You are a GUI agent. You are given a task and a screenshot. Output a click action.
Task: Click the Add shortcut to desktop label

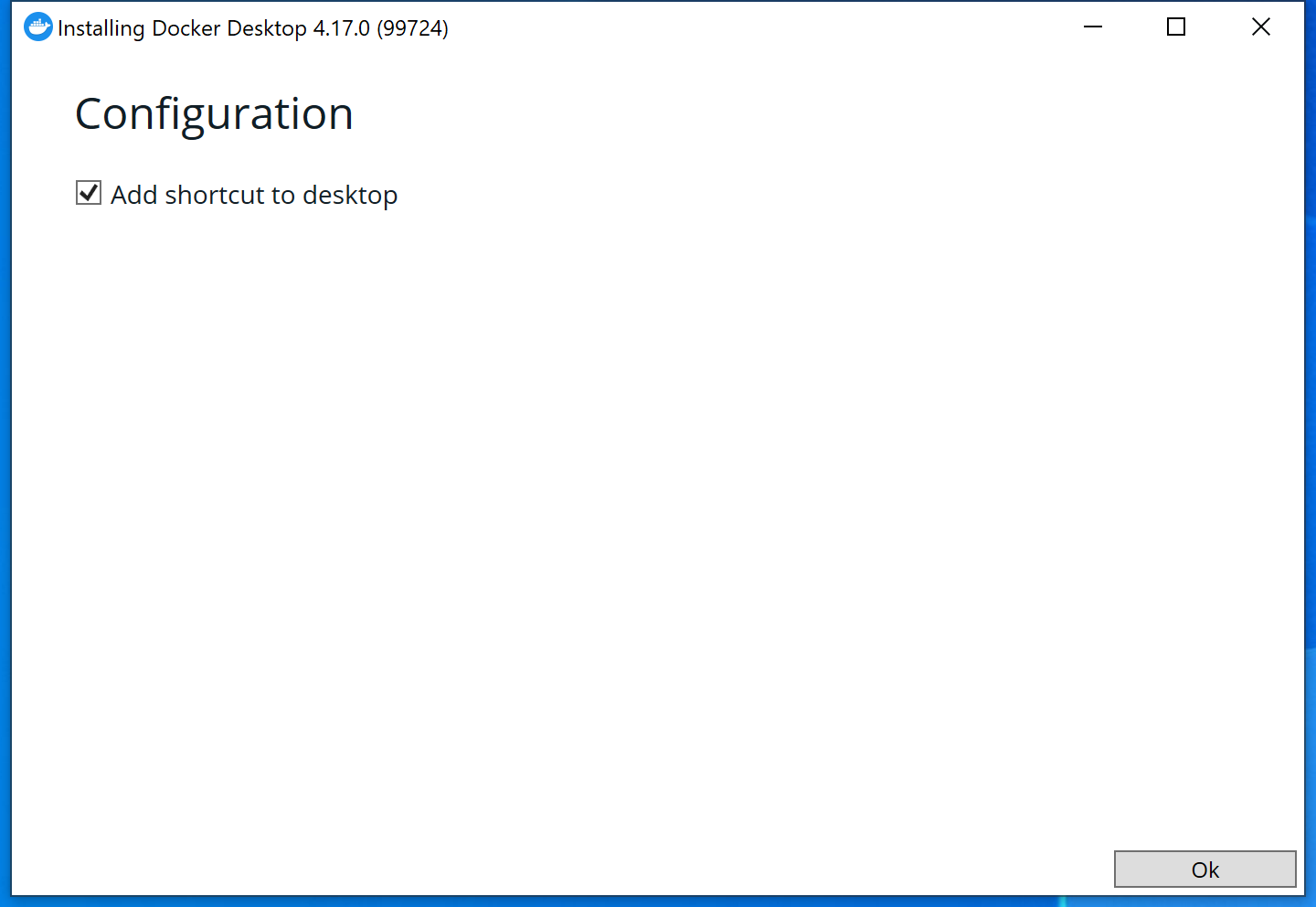[254, 195]
